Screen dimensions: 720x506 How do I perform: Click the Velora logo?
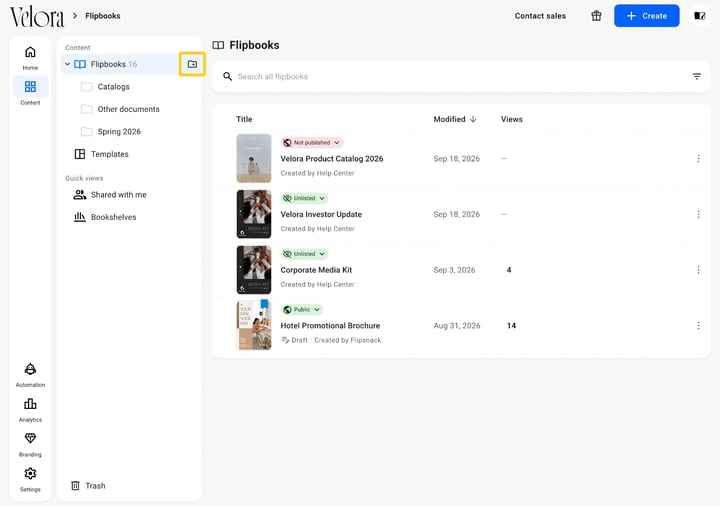click(37, 17)
